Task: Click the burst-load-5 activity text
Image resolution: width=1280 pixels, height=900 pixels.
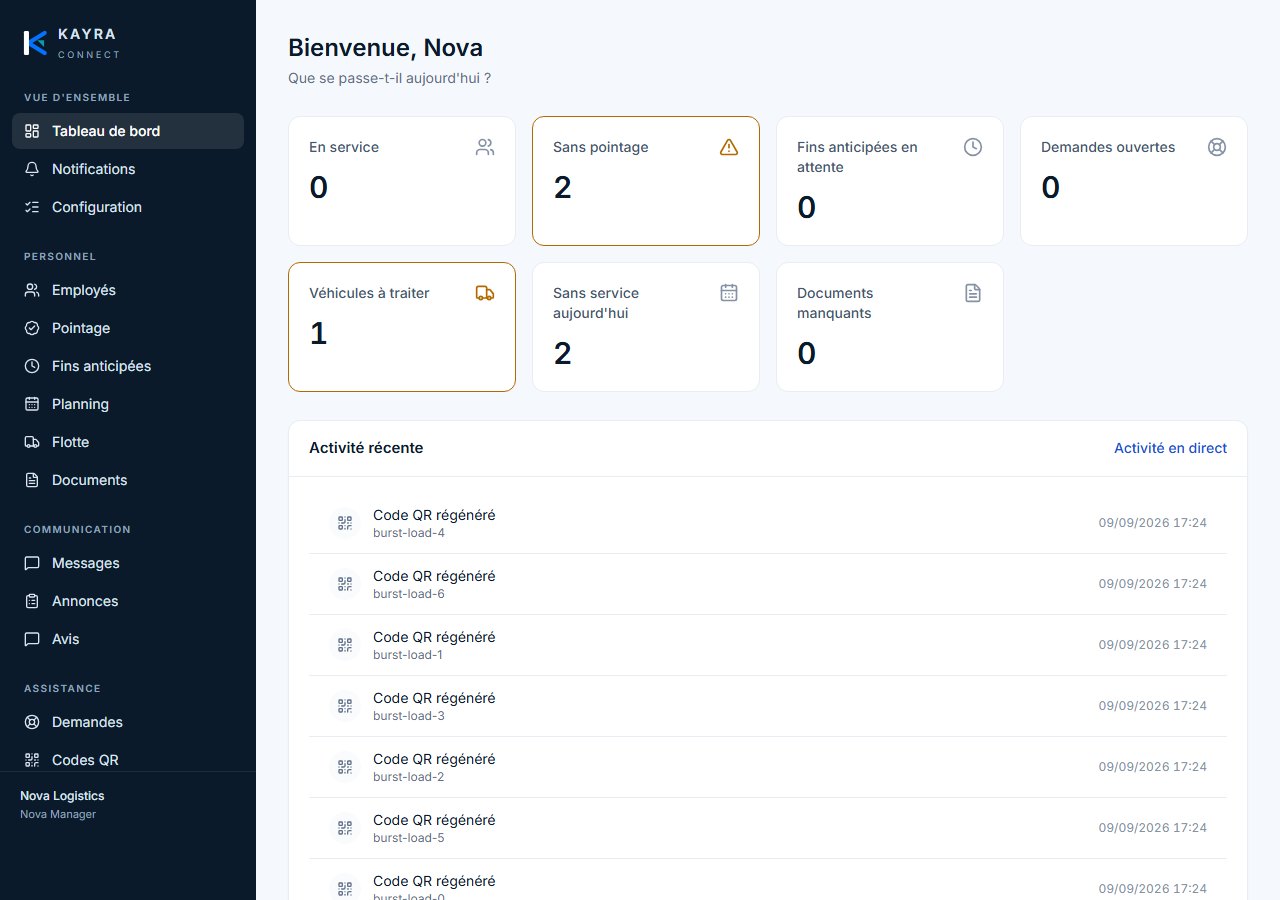Action: tap(409, 838)
